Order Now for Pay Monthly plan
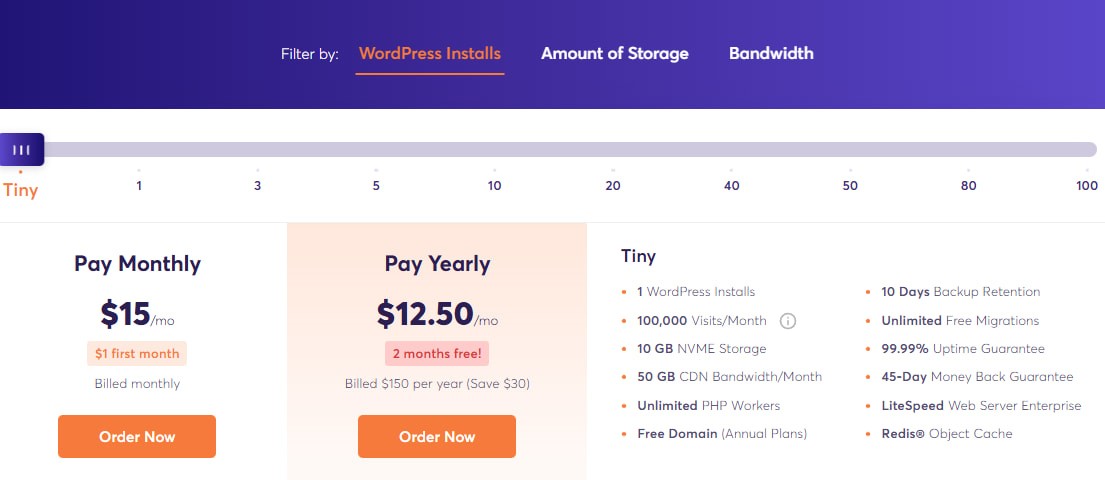 [137, 437]
